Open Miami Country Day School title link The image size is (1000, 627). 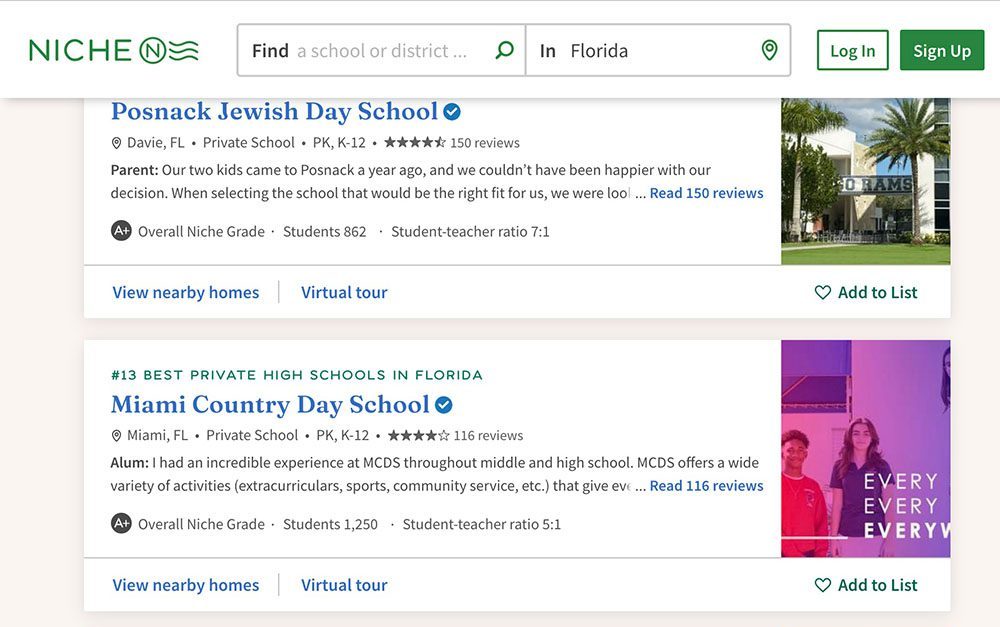pyautogui.click(x=270, y=405)
